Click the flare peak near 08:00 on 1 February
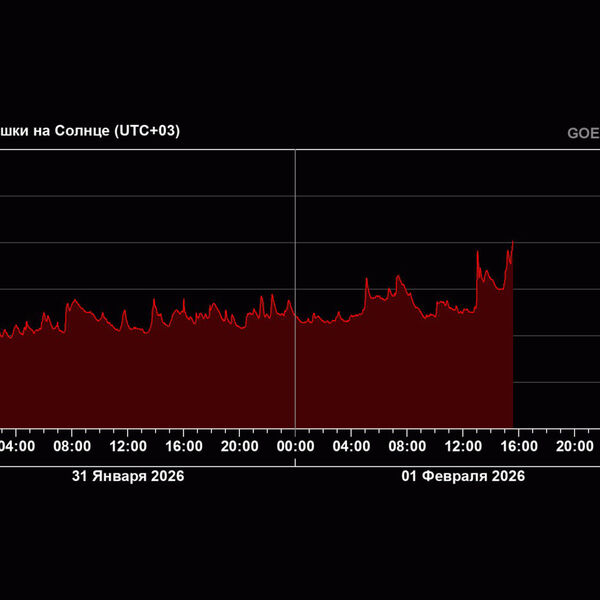Viewport: 600px width, 600px height. tap(398, 276)
